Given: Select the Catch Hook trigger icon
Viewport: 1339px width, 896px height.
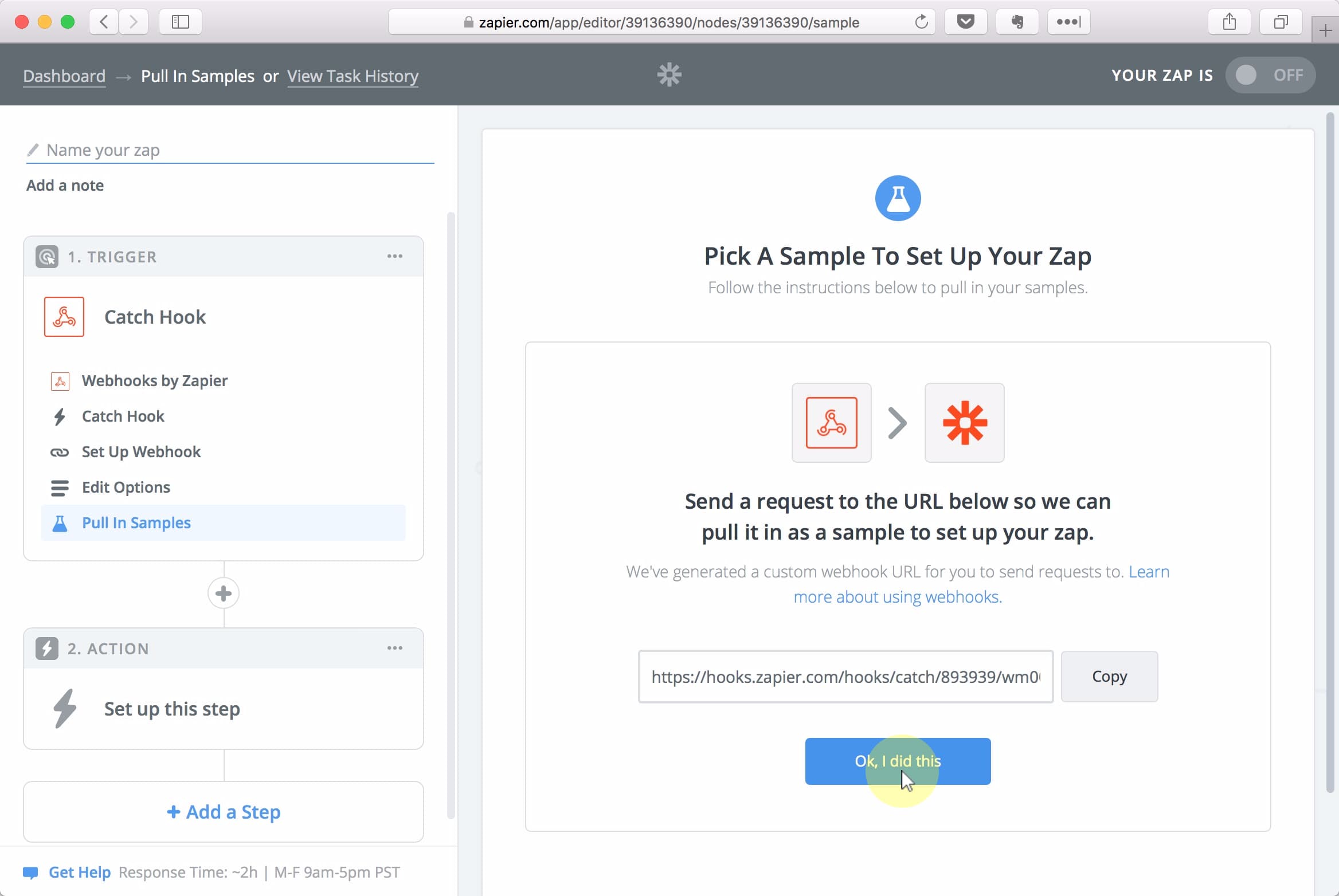Looking at the screenshot, I should pos(64,316).
